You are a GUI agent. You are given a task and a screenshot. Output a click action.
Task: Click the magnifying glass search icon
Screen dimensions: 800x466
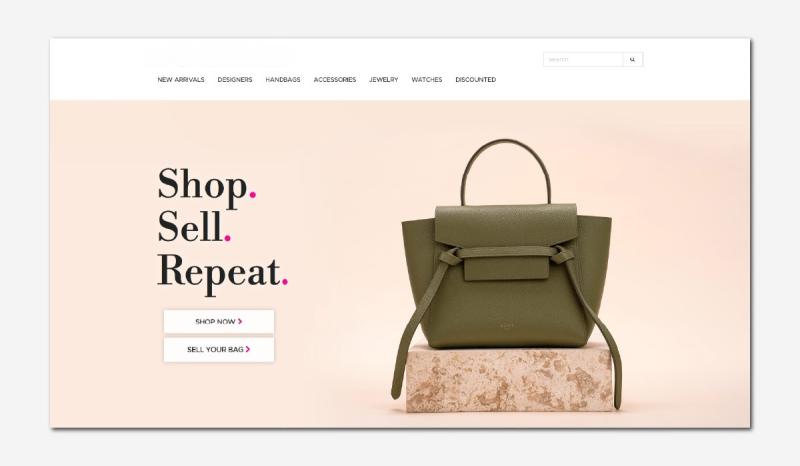point(633,60)
